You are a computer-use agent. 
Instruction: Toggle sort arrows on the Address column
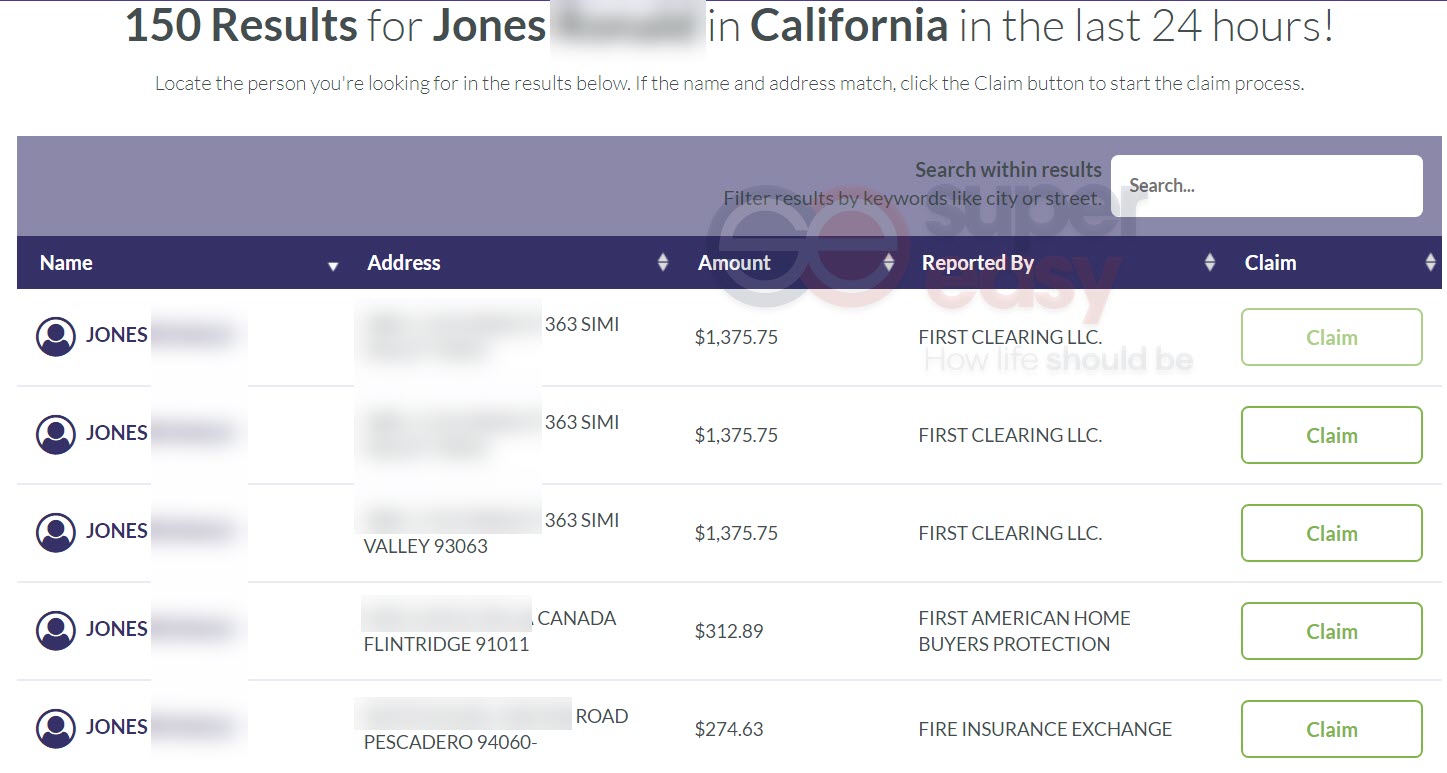[663, 263]
